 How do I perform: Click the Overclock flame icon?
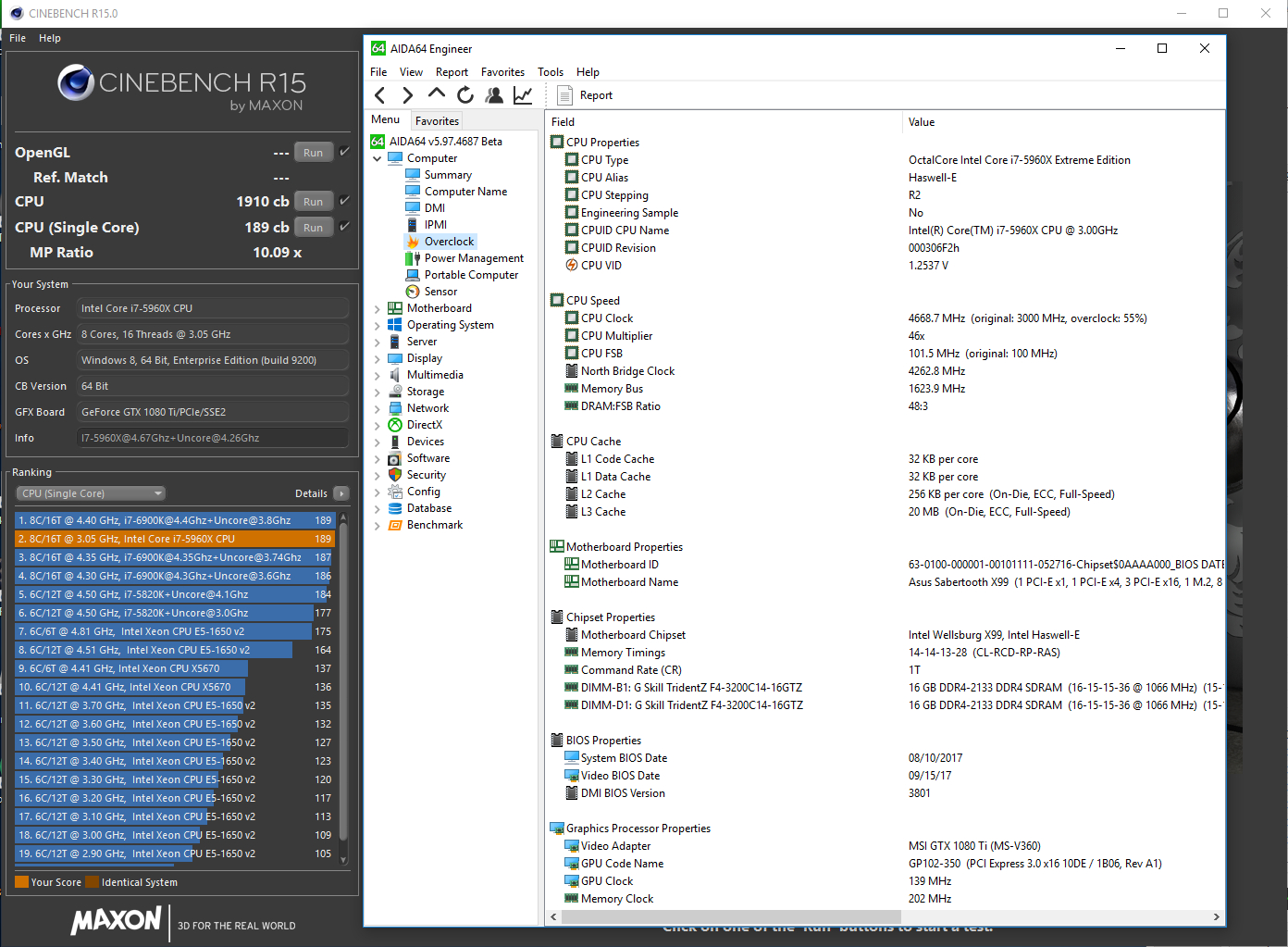(413, 242)
